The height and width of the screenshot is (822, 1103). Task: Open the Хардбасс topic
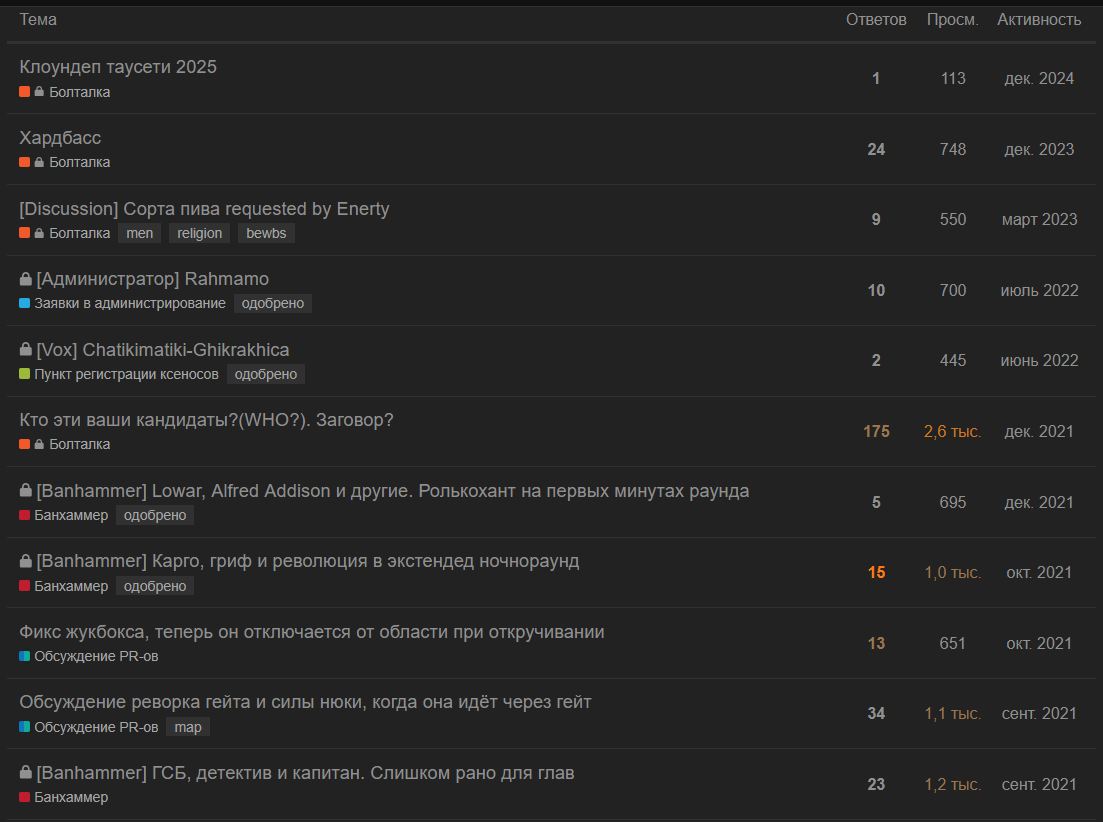tap(60, 138)
